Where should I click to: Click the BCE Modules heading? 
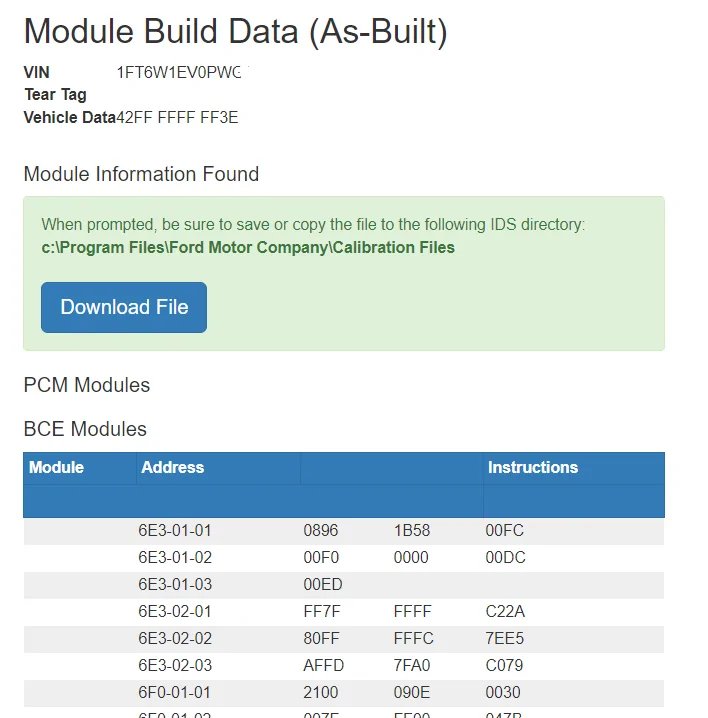pyautogui.click(x=85, y=429)
